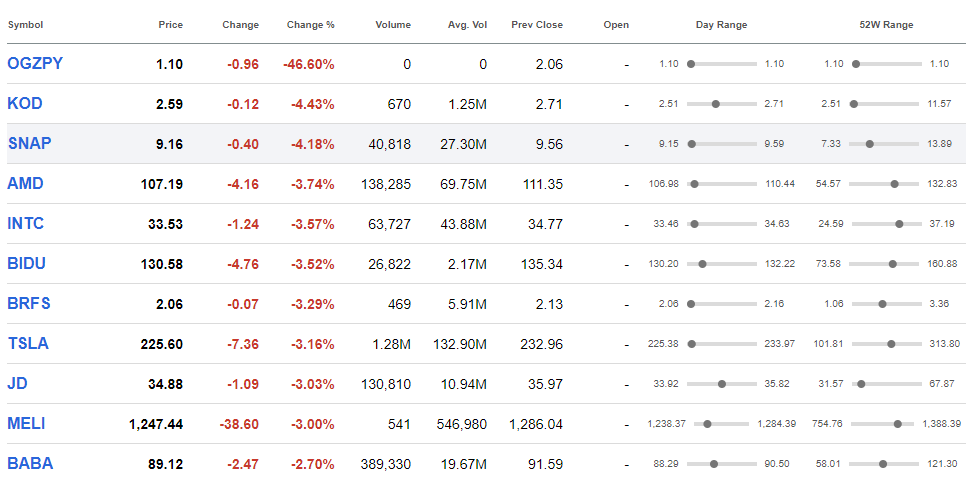Open the BIDU stock page link
The height and width of the screenshot is (482, 966).
pyautogui.click(x=27, y=264)
